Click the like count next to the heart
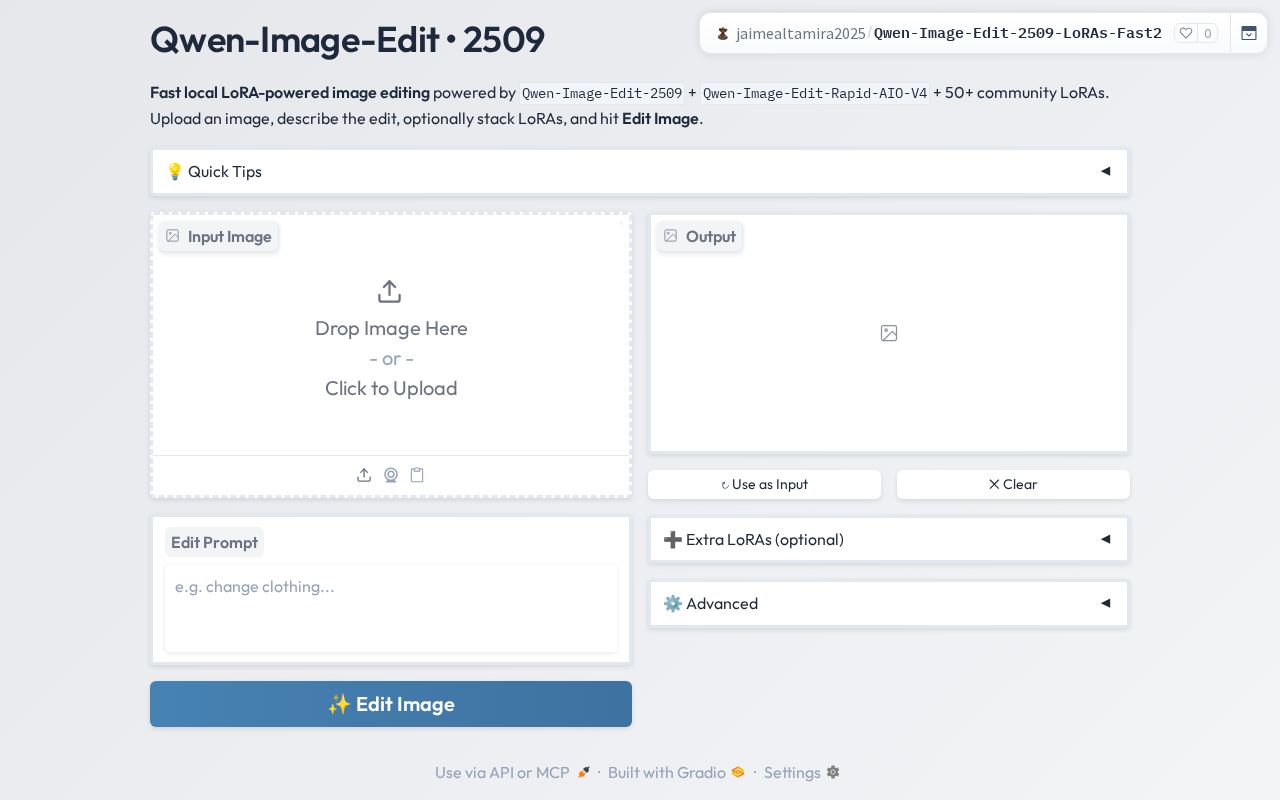Screen dimensions: 1280x800 tap(1208, 33)
